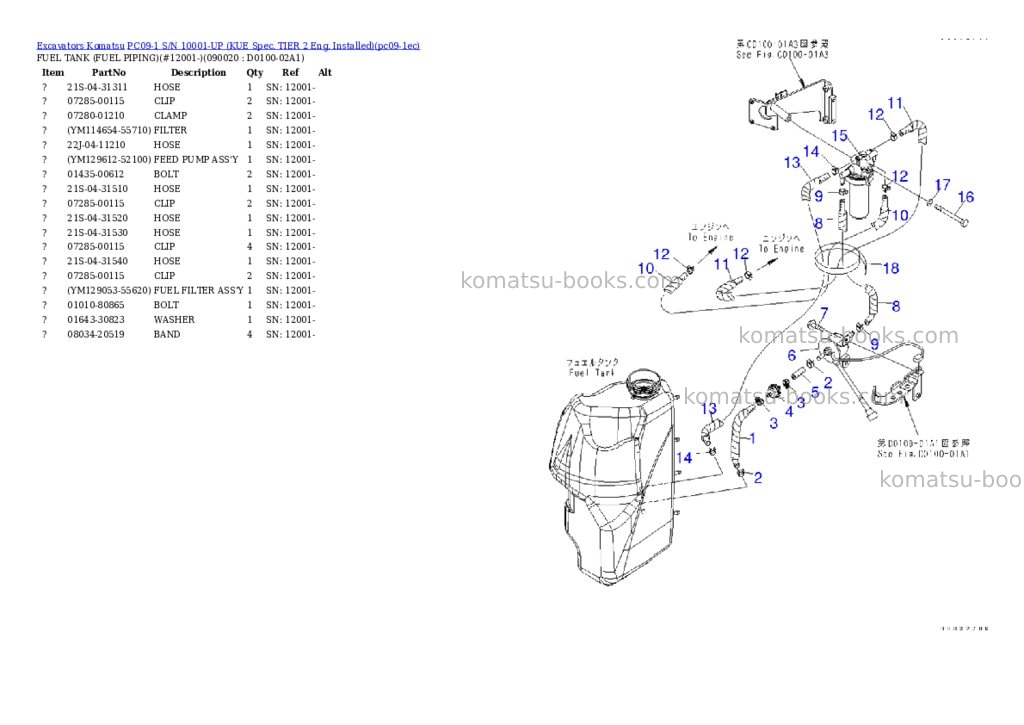Click callout number 15 in the diagram
Viewport: 1024px width, 725px height.
(840, 136)
